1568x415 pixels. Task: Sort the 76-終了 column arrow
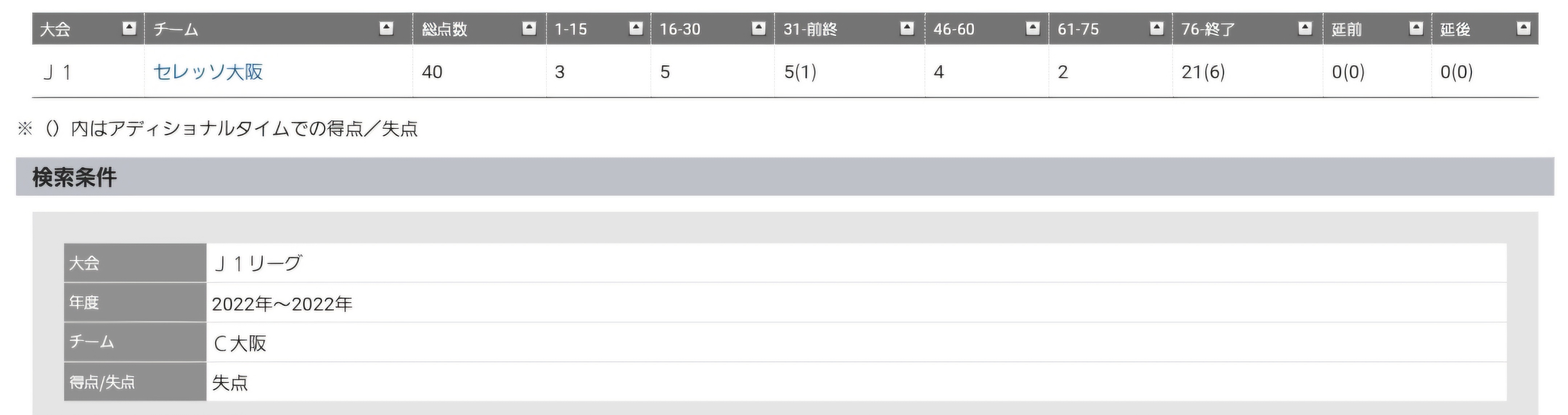click(x=1305, y=28)
